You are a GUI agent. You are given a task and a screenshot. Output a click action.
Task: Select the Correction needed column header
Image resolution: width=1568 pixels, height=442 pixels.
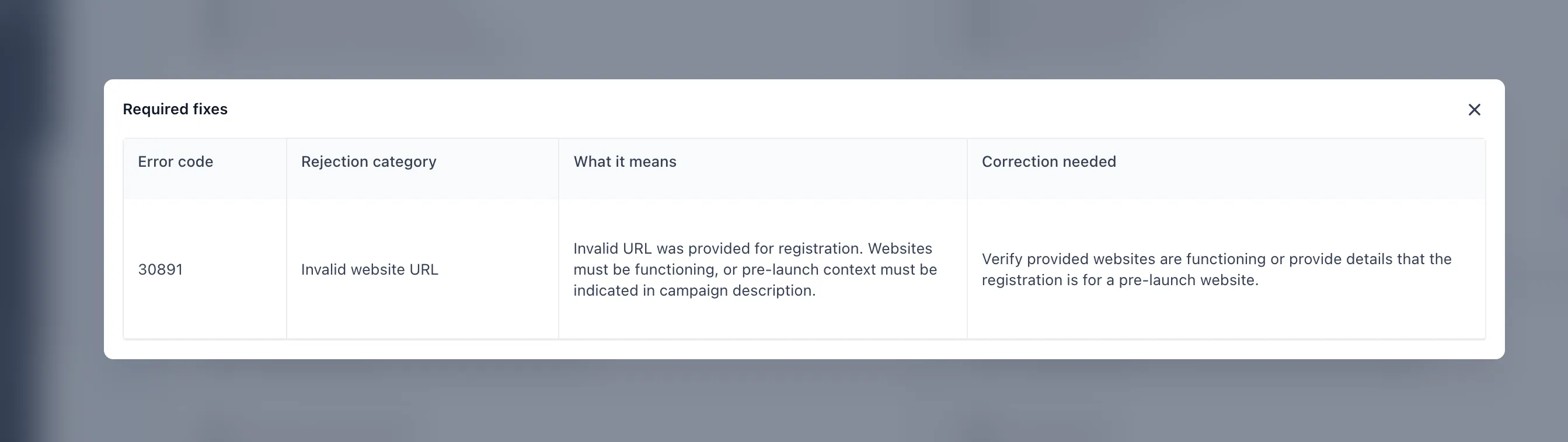pyautogui.click(x=1050, y=162)
